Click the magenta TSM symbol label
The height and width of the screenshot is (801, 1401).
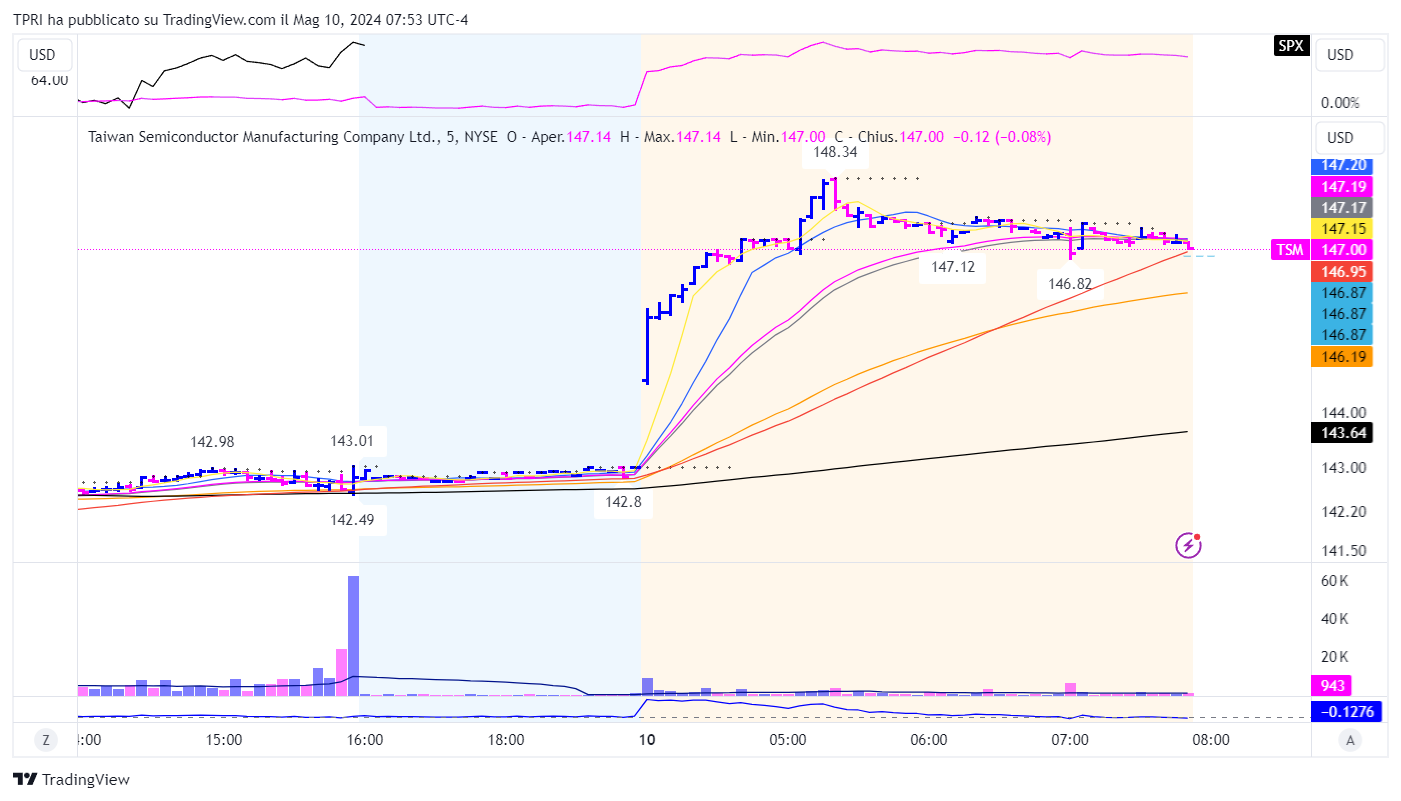[x=1289, y=250]
